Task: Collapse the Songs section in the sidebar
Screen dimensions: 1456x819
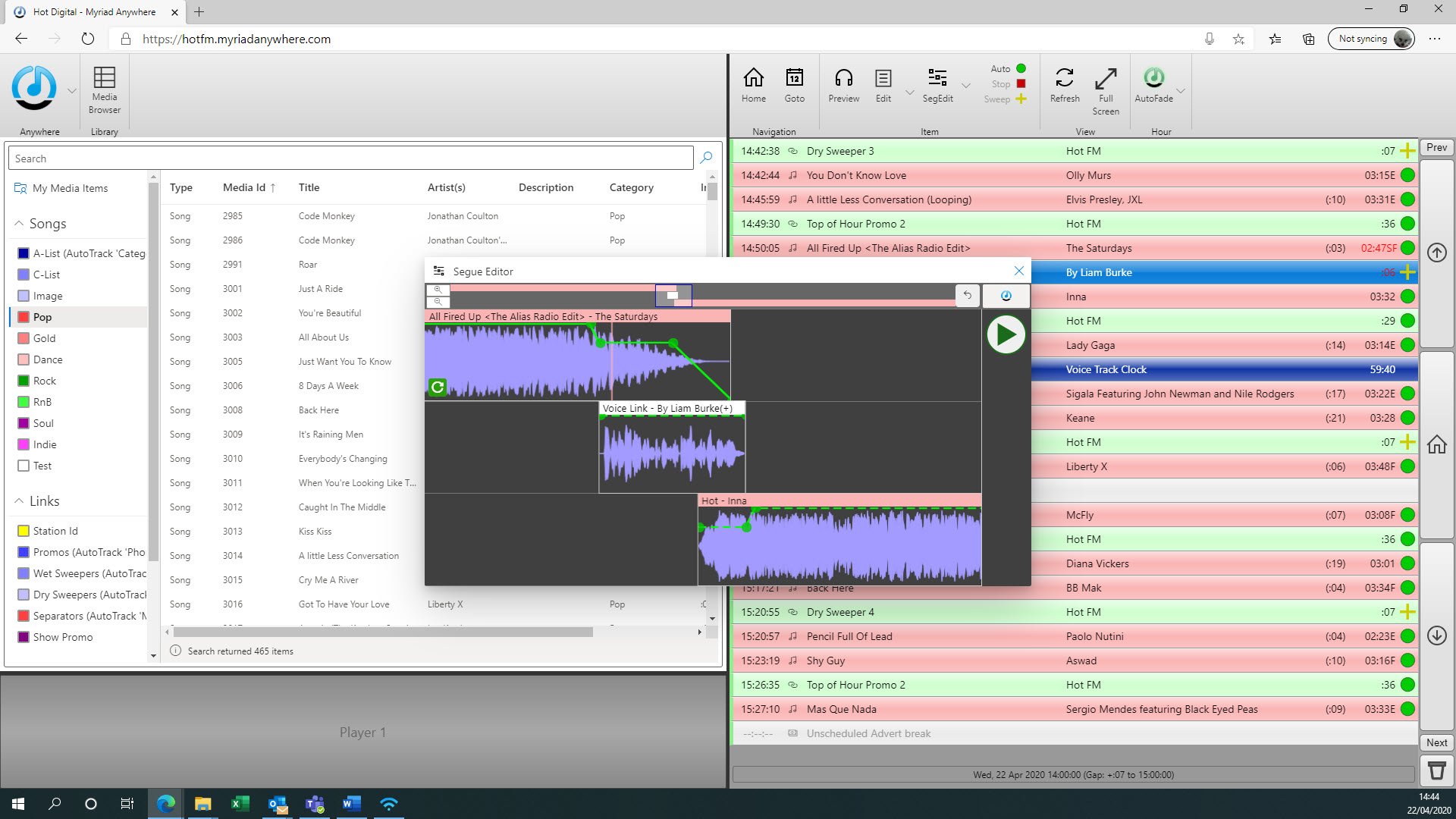Action: (18, 223)
